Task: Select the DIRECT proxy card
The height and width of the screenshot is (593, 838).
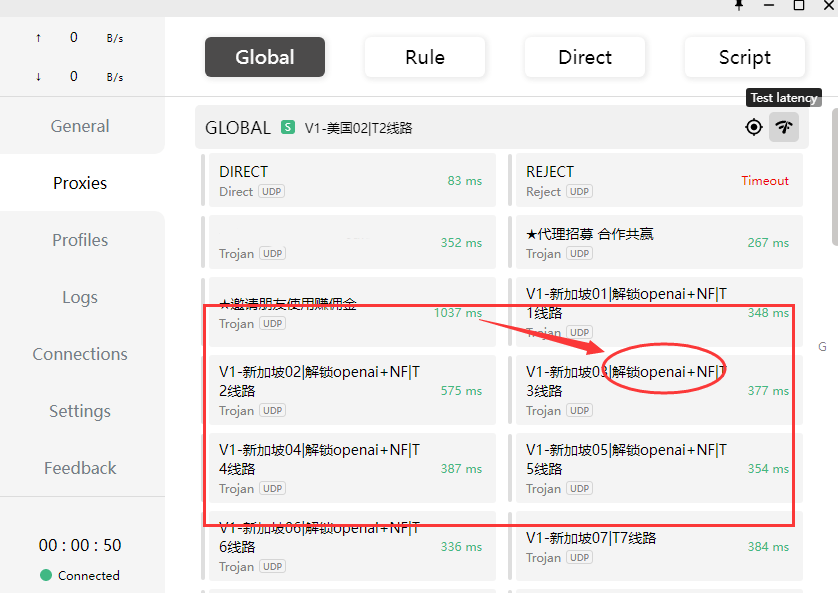Action: click(349, 181)
